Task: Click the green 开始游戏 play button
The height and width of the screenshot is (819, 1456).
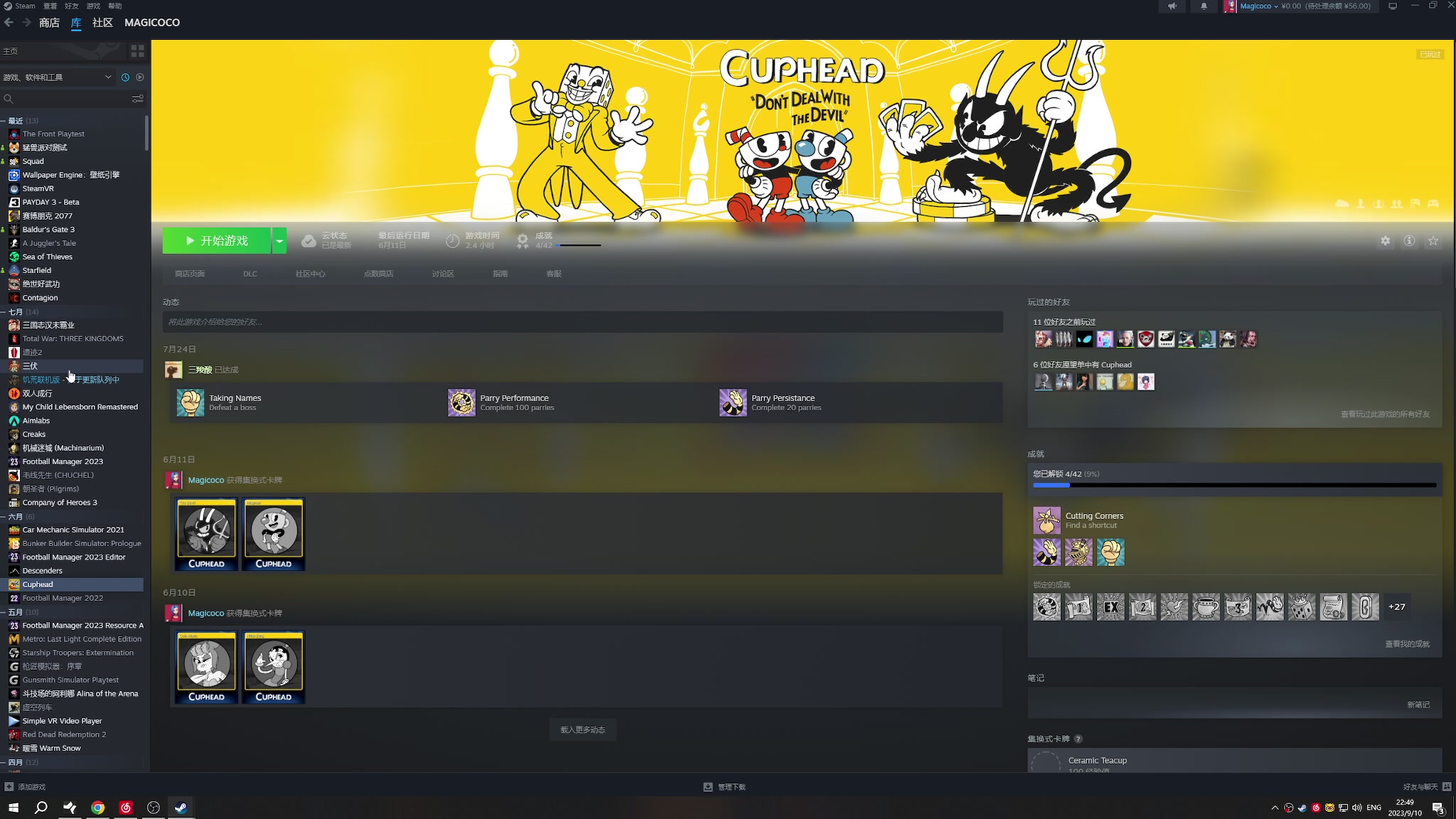Action: point(217,241)
